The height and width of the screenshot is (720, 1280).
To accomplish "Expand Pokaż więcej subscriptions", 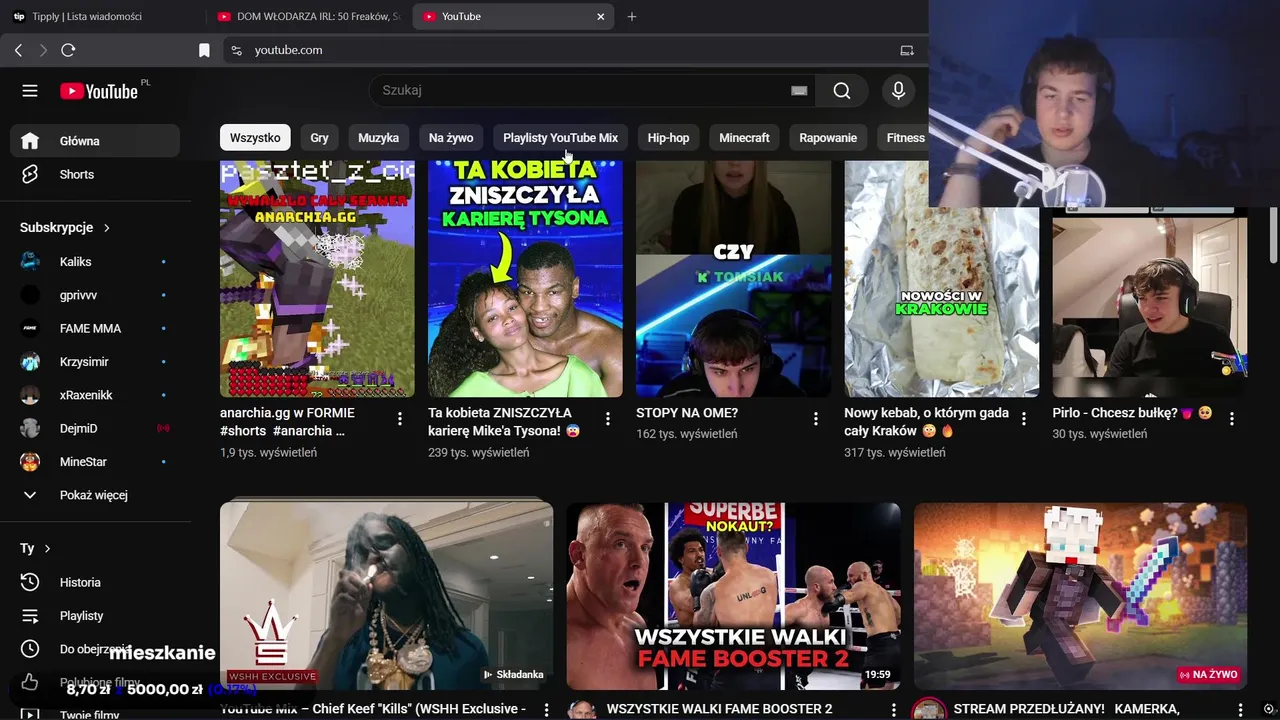I will [x=95, y=495].
